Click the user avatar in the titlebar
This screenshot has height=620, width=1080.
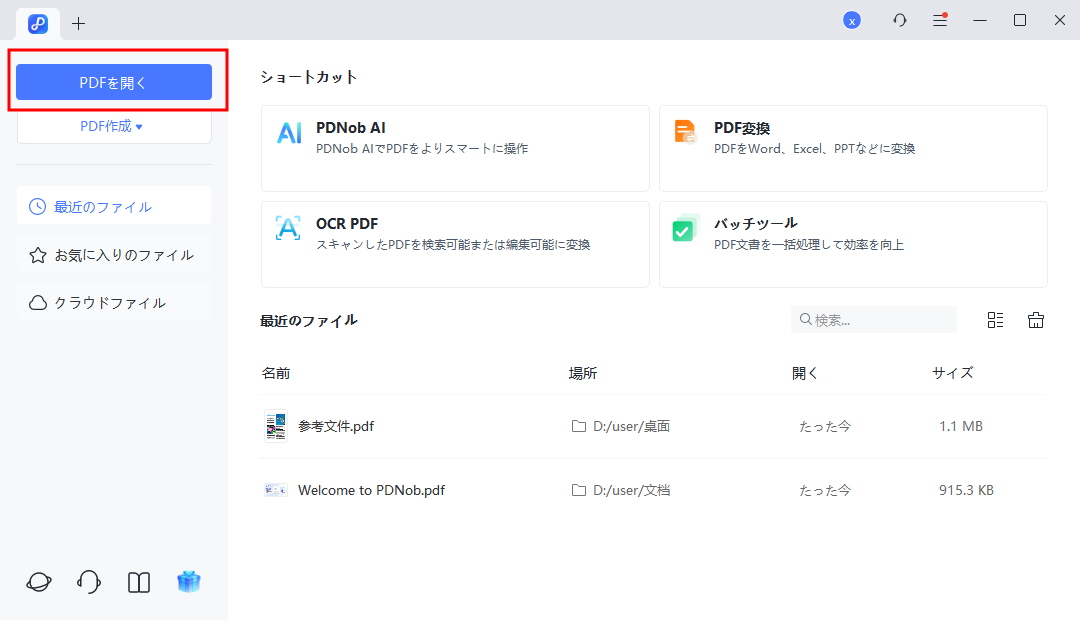852,19
